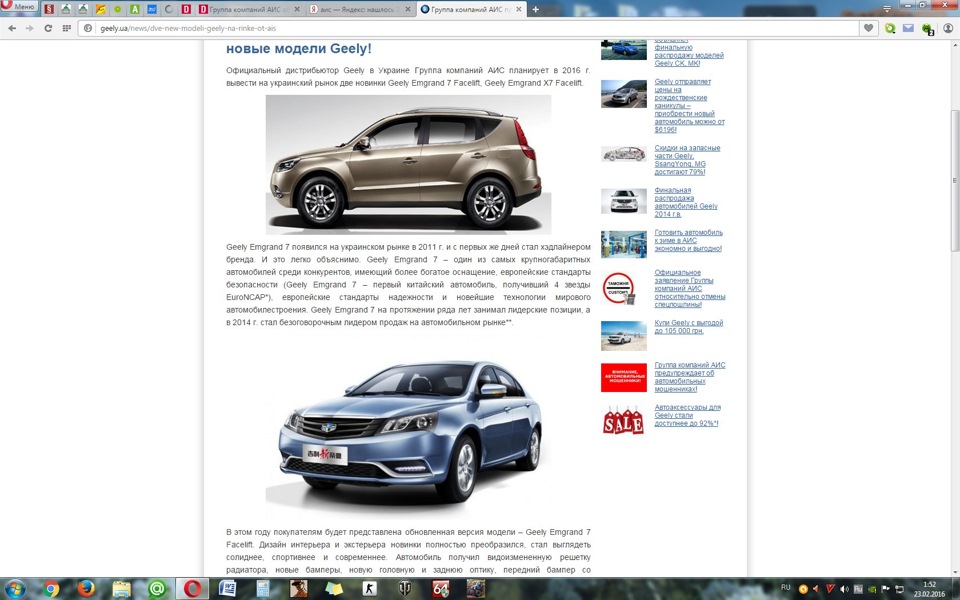The width and height of the screenshot is (960, 600).
Task: Open volume speaker icon in tray
Action: [844, 589]
